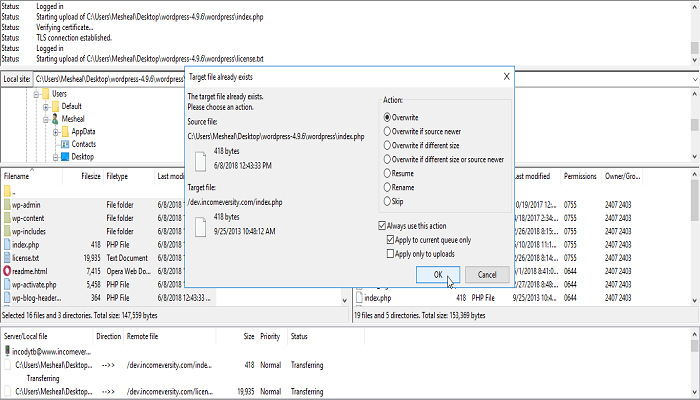The height and width of the screenshot is (400, 700).
Task: Sort local files by Filename column
Action: click(32, 176)
